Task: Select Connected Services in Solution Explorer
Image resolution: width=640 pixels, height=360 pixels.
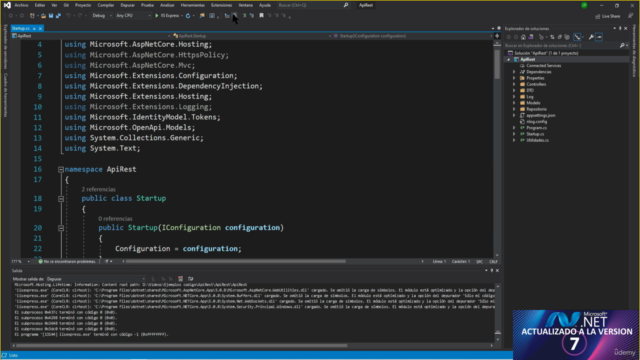Action: tap(543, 66)
